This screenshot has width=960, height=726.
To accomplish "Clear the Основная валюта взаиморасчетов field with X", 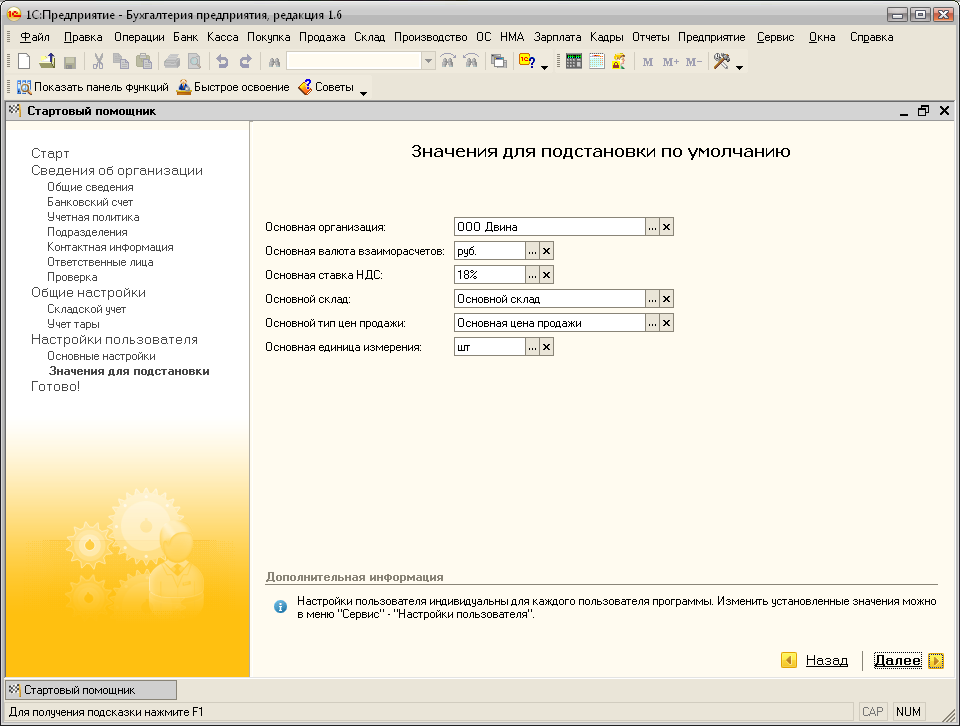I will [x=547, y=251].
